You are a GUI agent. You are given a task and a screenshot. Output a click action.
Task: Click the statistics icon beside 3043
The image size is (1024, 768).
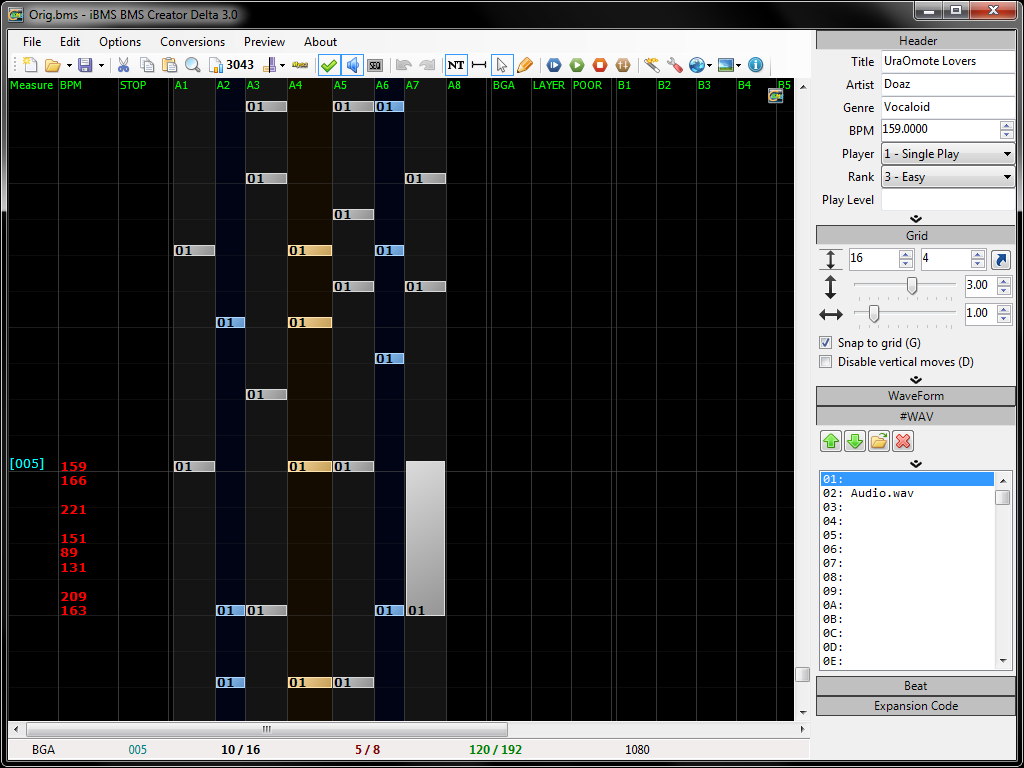216,65
